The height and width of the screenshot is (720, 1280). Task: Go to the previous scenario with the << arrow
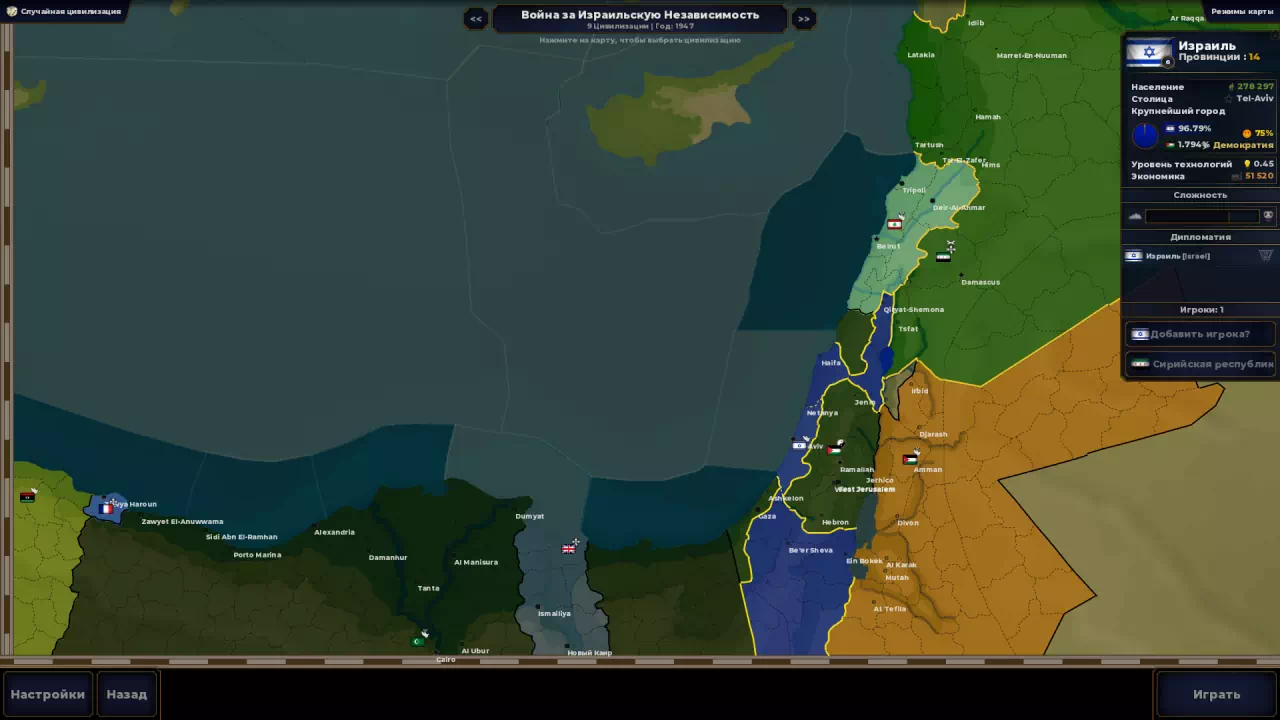(x=476, y=18)
